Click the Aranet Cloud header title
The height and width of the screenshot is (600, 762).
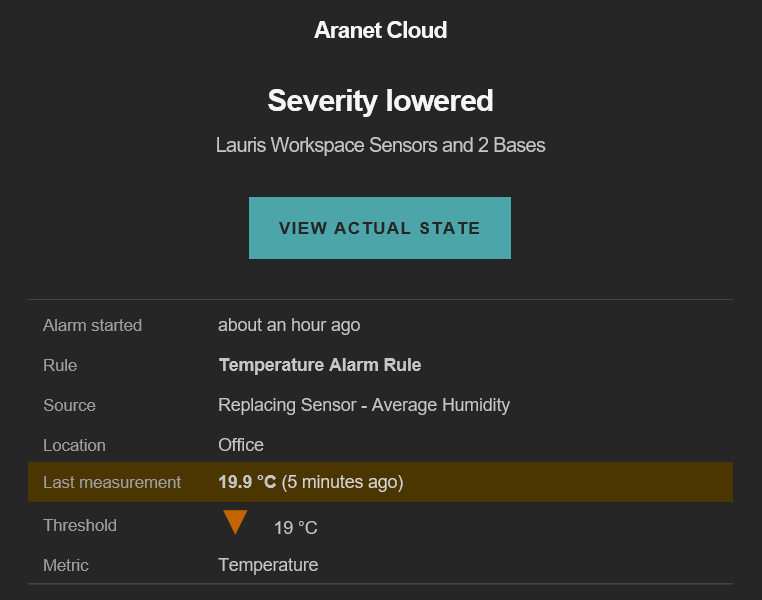click(x=380, y=30)
